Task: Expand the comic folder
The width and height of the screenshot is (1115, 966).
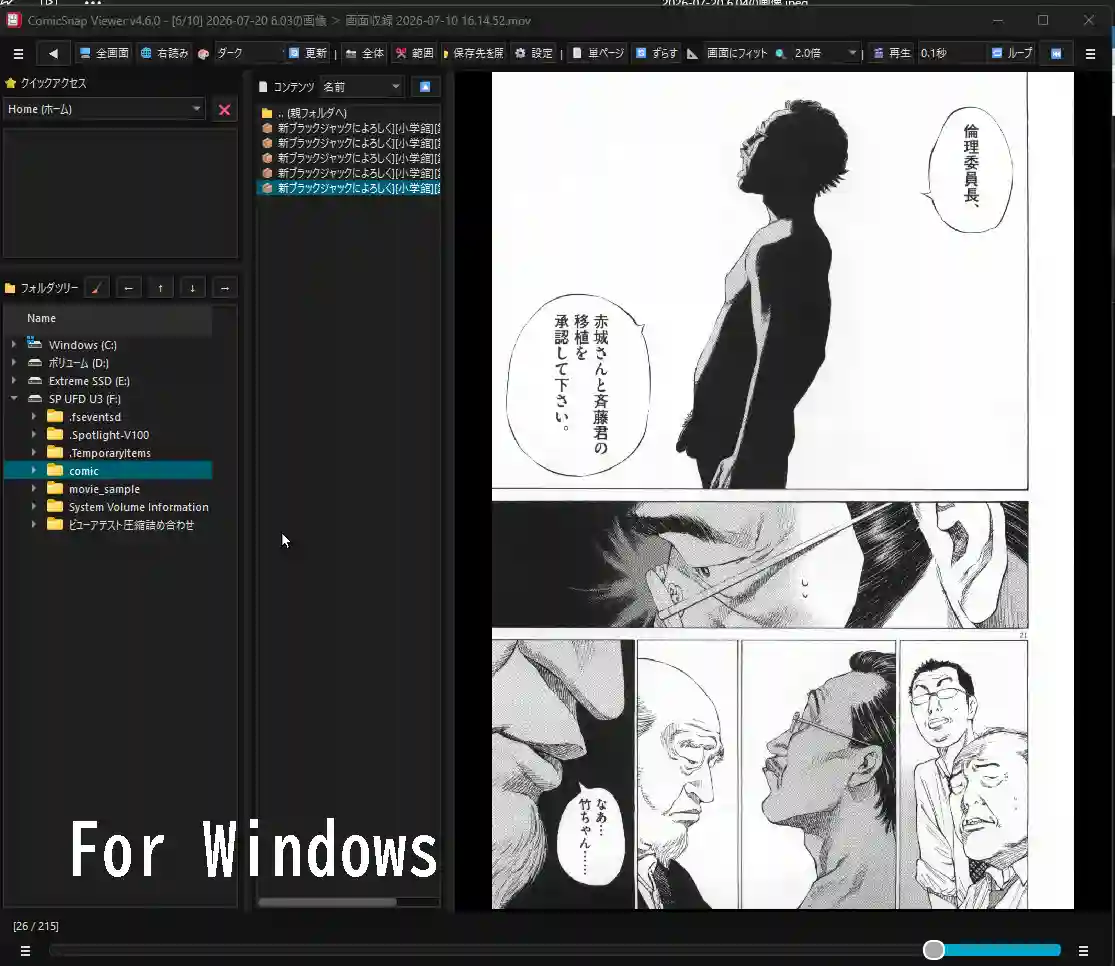Action: pos(33,470)
